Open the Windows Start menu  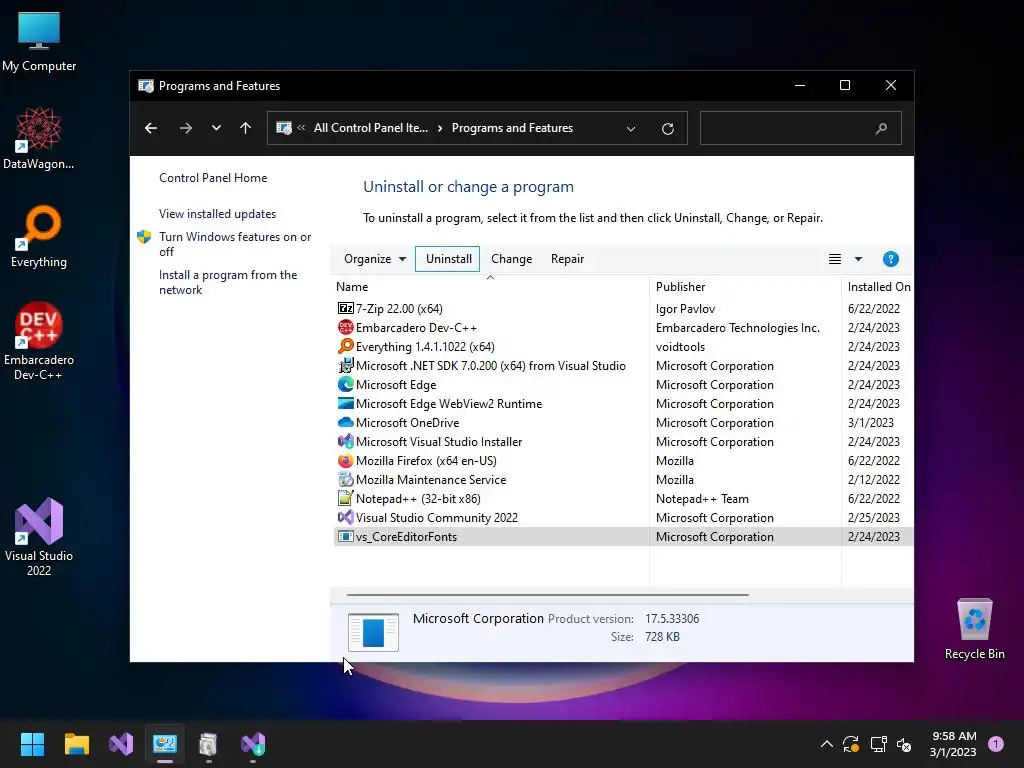pos(32,744)
